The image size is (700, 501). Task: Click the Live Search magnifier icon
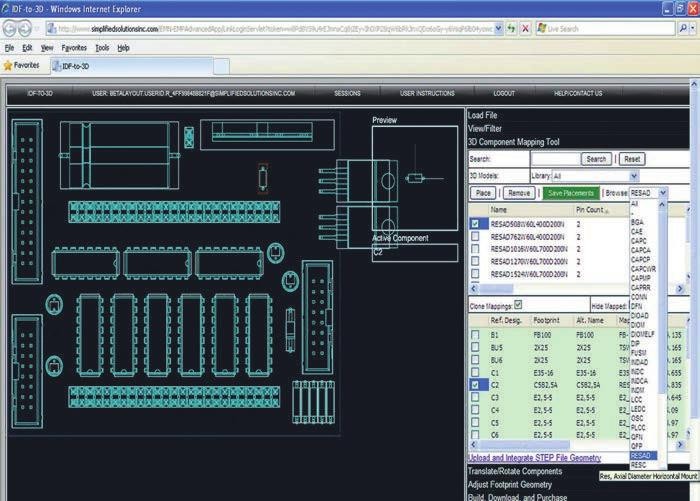click(x=683, y=29)
